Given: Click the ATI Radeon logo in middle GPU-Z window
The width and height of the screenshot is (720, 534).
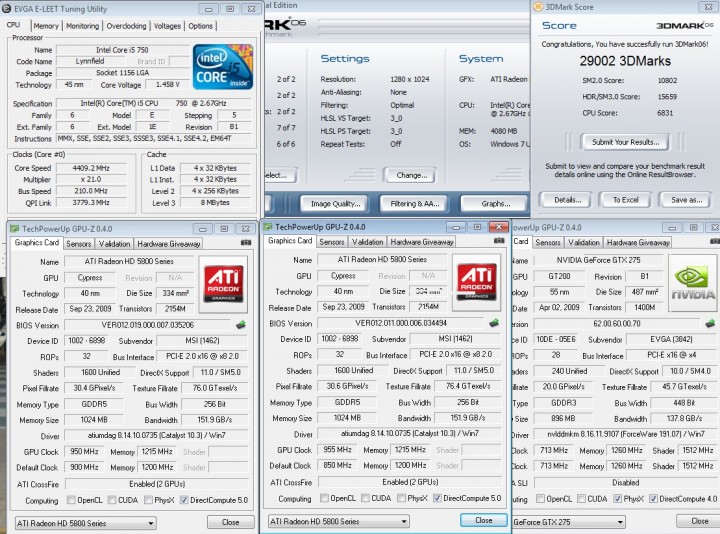Looking at the screenshot, I should click(477, 282).
